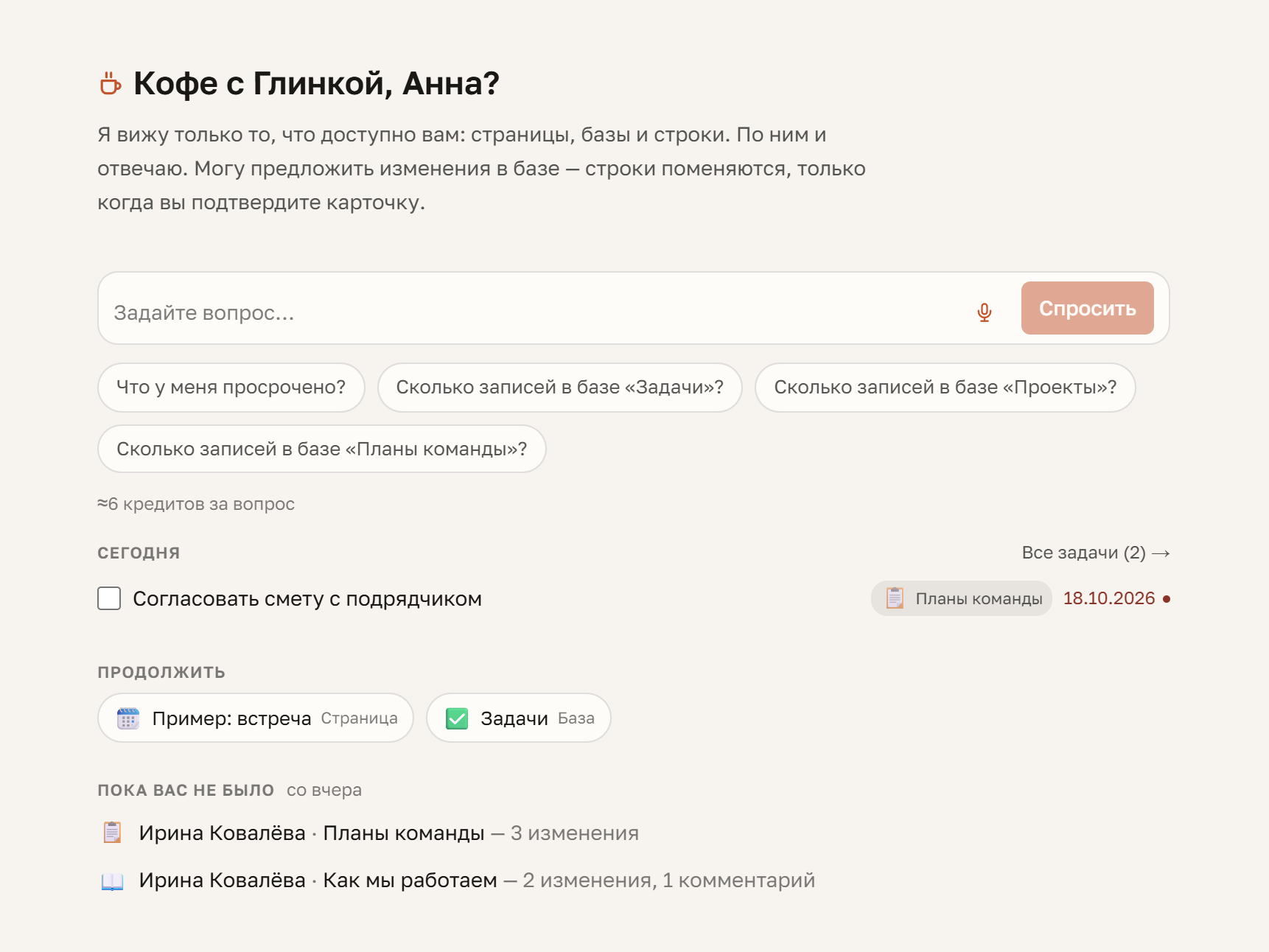
Task: Continue with Пример: встреча page
Action: pyautogui.click(x=256, y=718)
